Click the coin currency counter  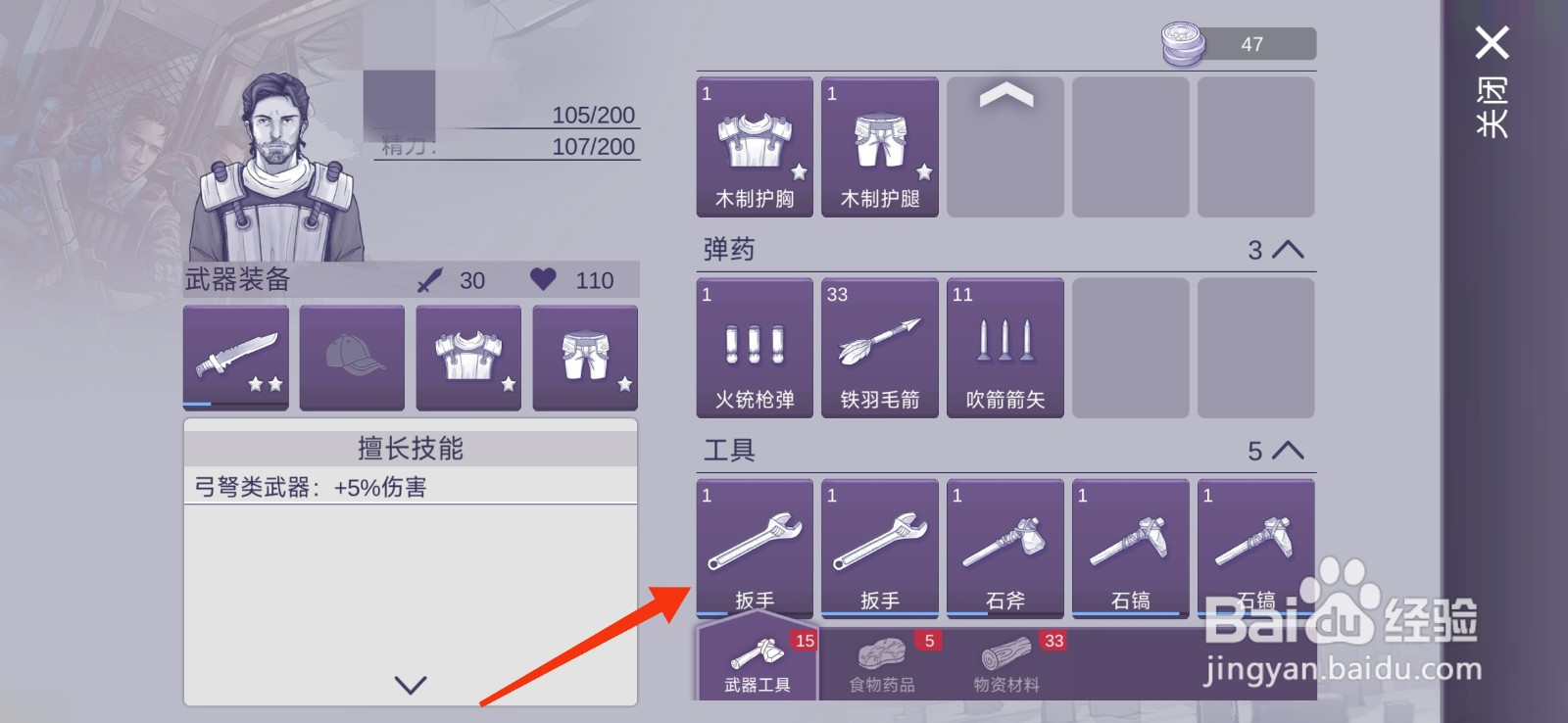pyautogui.click(x=1239, y=44)
